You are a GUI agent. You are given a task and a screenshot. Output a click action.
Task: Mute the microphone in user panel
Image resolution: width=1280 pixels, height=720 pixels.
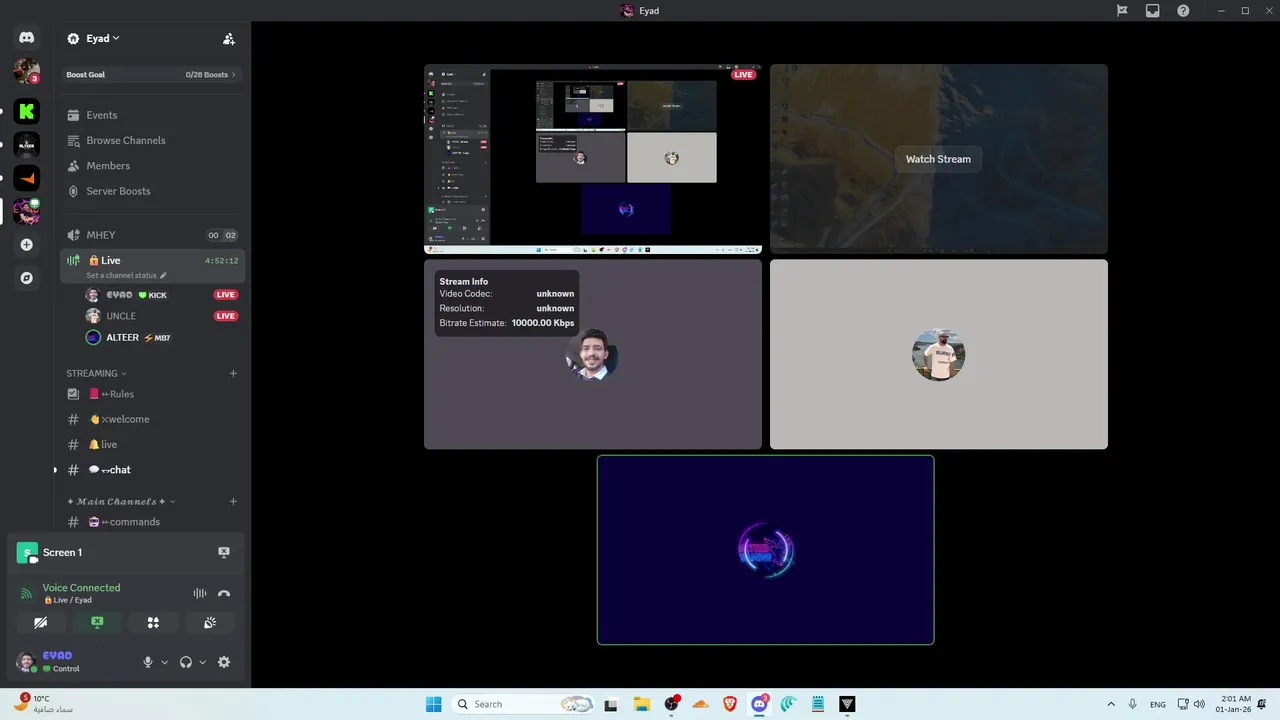click(x=148, y=662)
